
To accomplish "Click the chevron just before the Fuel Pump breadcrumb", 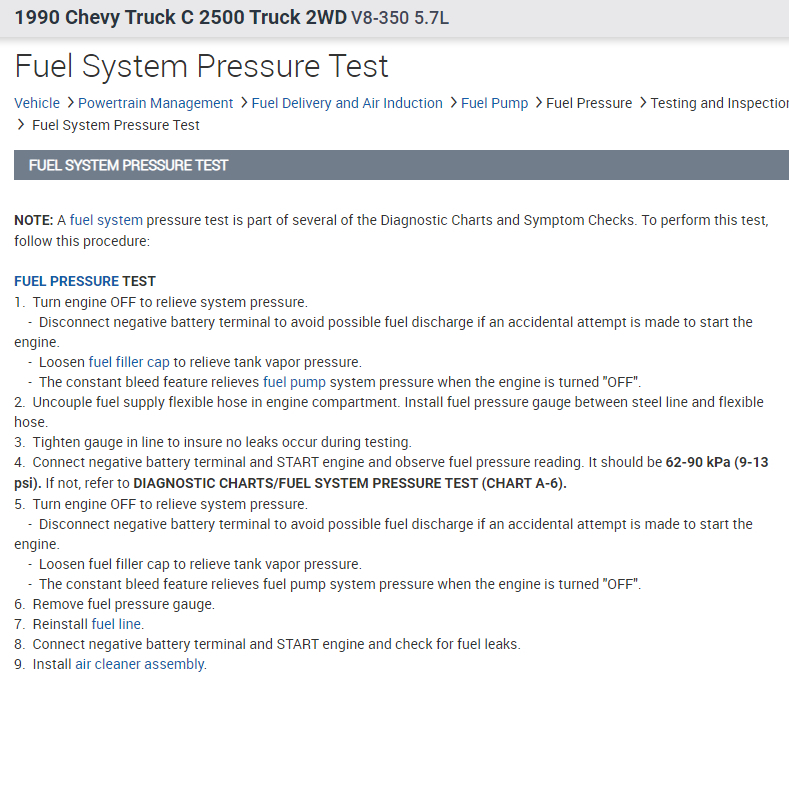I will coord(453,103).
